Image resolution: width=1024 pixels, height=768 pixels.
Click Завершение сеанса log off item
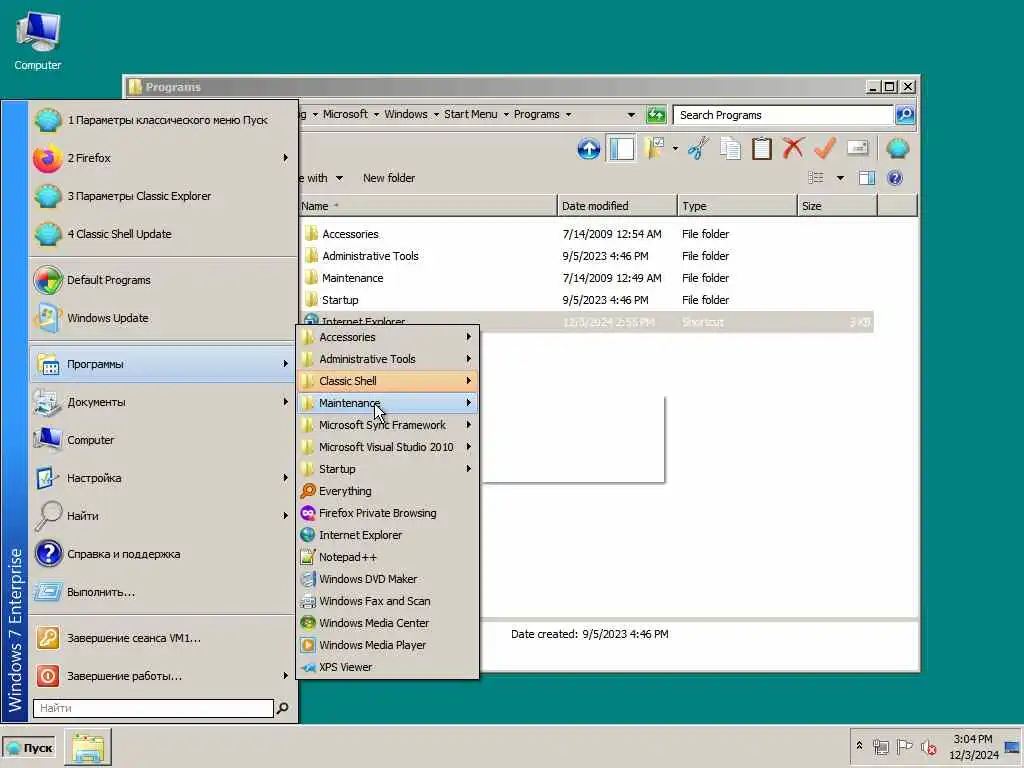tap(162, 638)
